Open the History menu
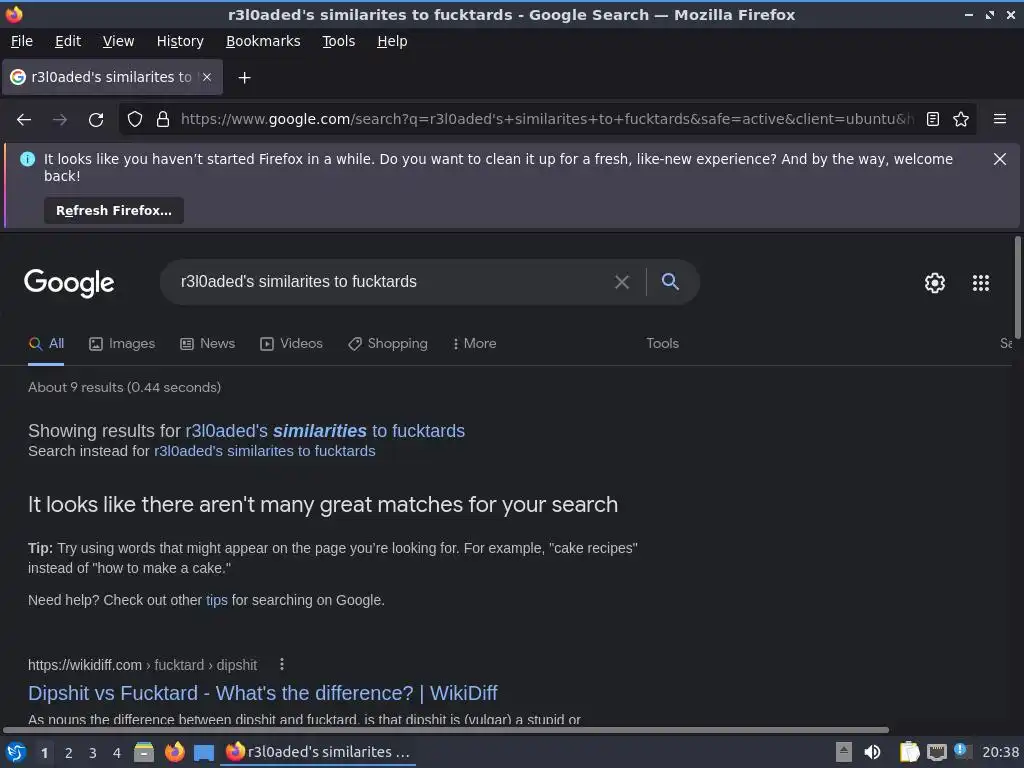This screenshot has width=1024, height=768. pos(180,41)
